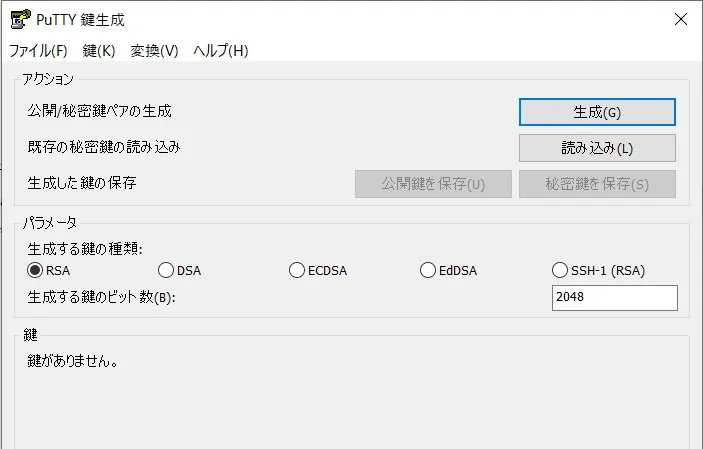Viewport: 703px width, 449px height.
Task: Click the 生成する鍵の種類 label
Action: click(85, 248)
